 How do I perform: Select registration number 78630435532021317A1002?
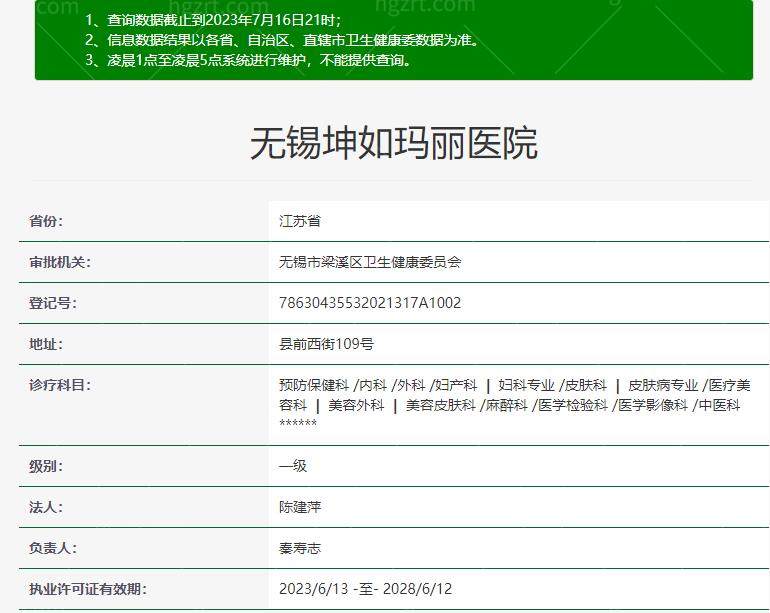click(x=370, y=303)
